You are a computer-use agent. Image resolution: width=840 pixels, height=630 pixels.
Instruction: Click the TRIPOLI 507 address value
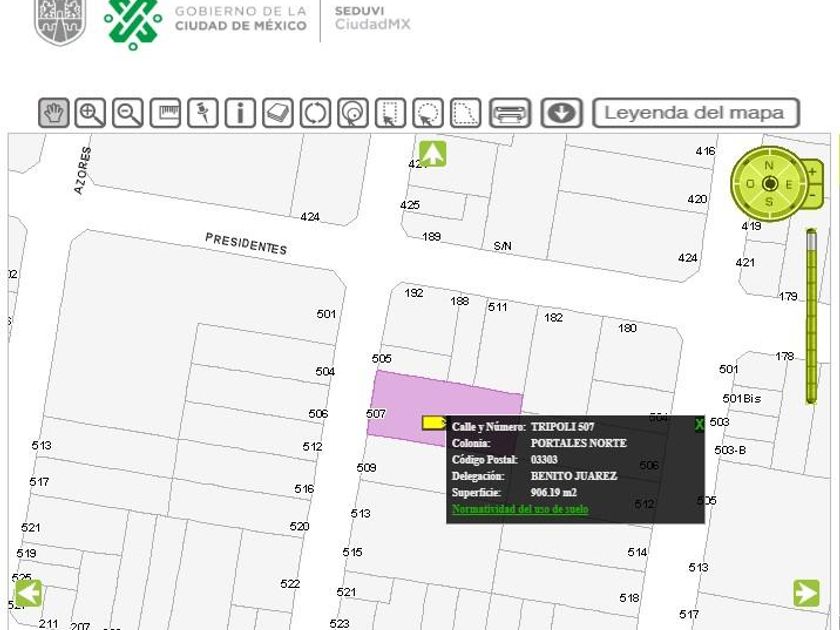pyautogui.click(x=562, y=427)
